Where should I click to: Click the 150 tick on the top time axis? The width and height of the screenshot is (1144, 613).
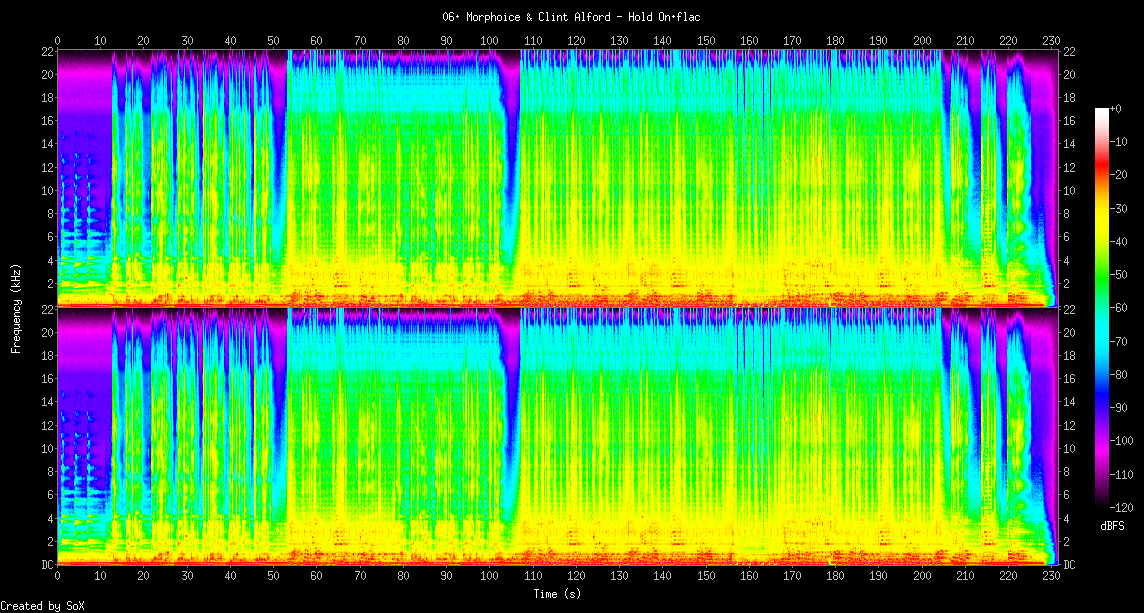tap(706, 40)
